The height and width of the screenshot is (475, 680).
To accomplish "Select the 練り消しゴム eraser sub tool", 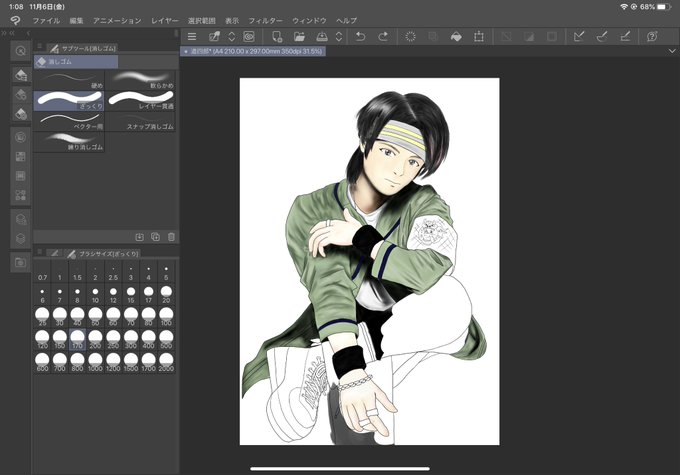I will click(69, 142).
